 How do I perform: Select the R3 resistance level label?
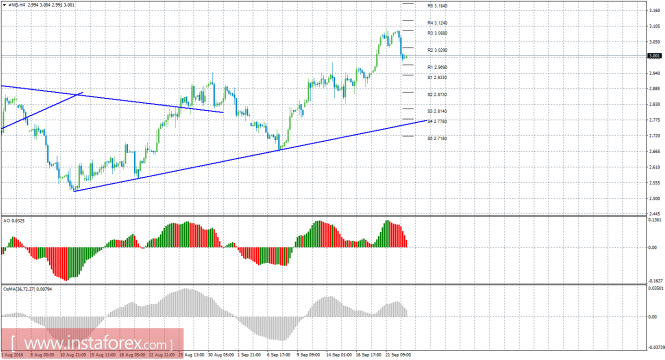point(437,33)
